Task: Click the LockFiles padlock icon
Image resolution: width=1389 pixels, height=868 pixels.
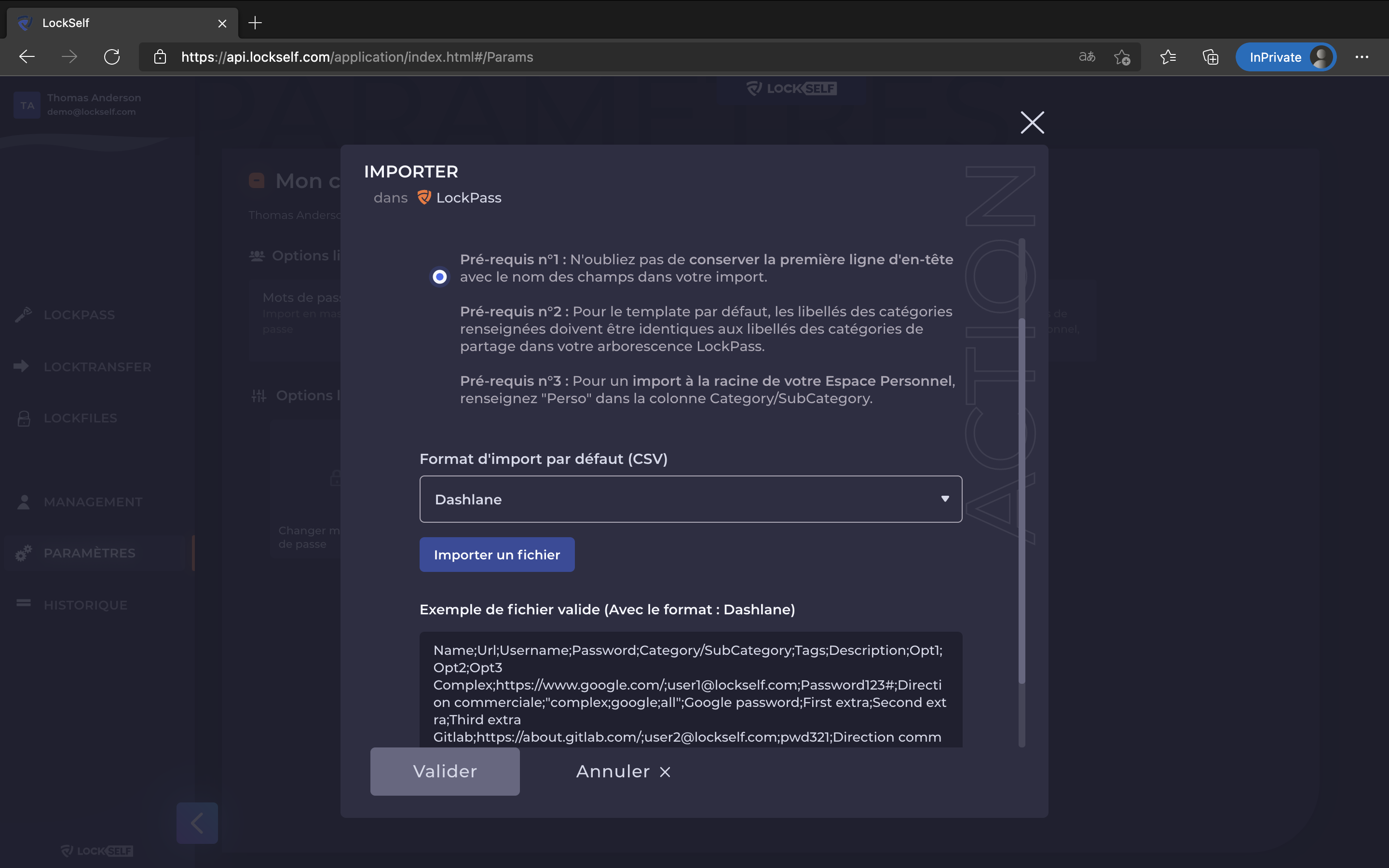Action: tap(24, 418)
